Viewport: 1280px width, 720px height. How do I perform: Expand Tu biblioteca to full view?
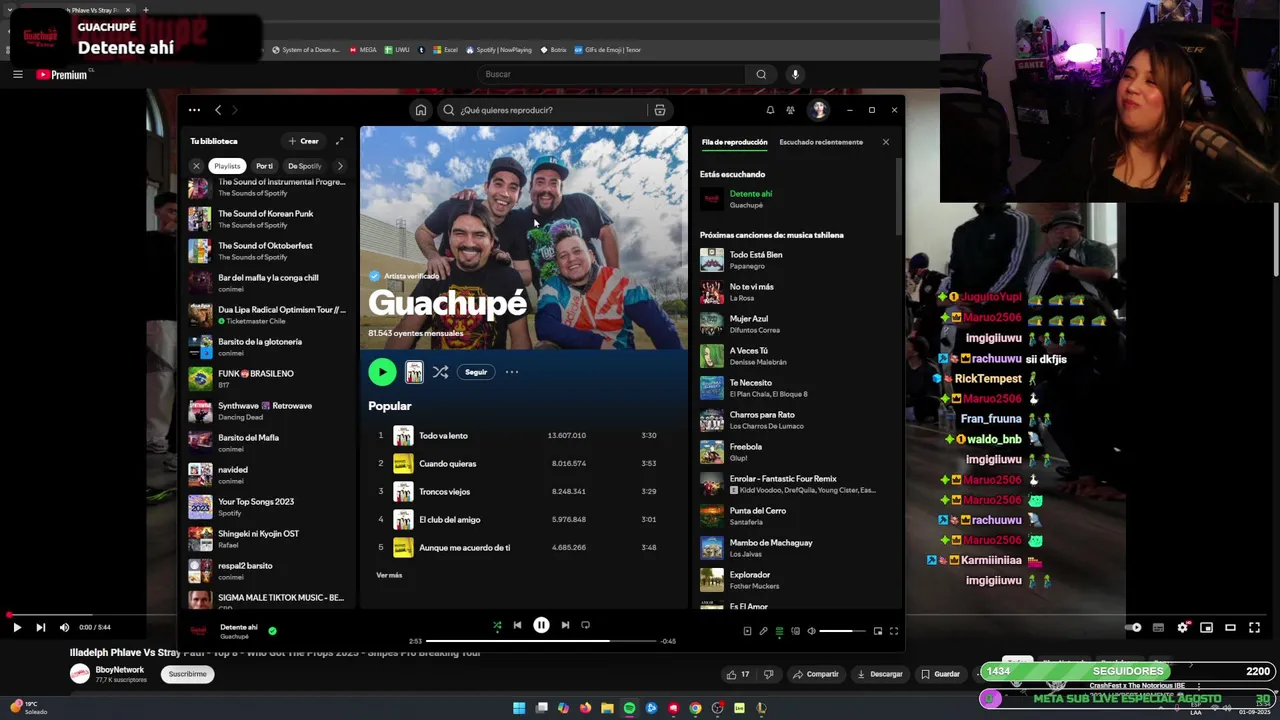339,141
